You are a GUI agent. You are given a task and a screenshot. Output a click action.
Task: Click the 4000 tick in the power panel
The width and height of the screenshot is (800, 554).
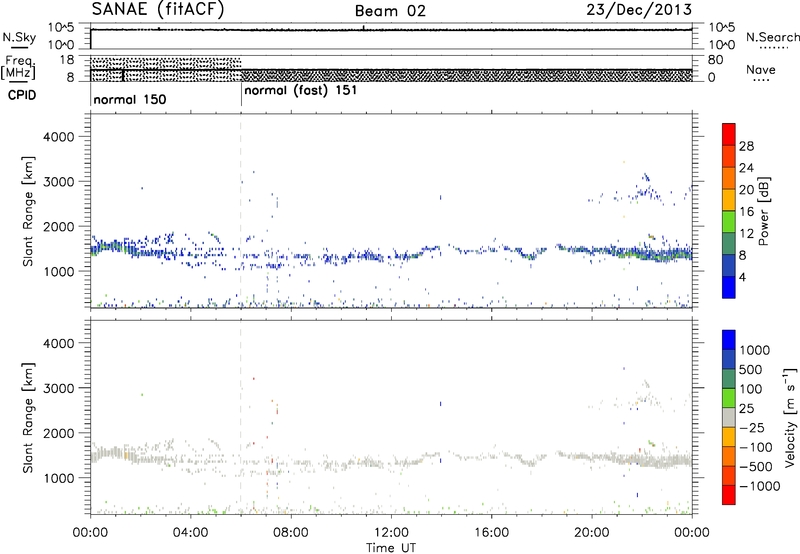59,137
